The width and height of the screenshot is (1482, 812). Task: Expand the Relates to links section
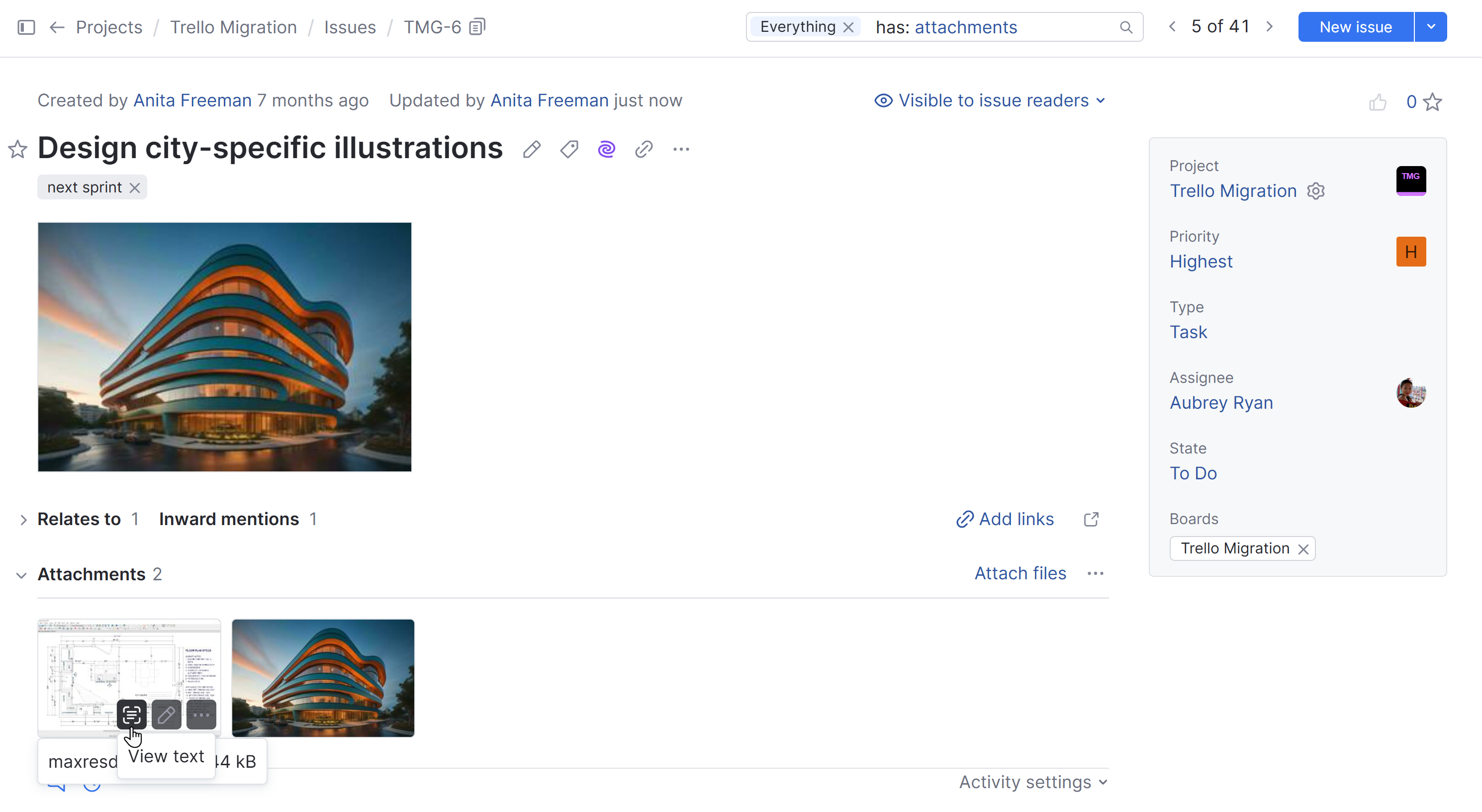click(23, 520)
